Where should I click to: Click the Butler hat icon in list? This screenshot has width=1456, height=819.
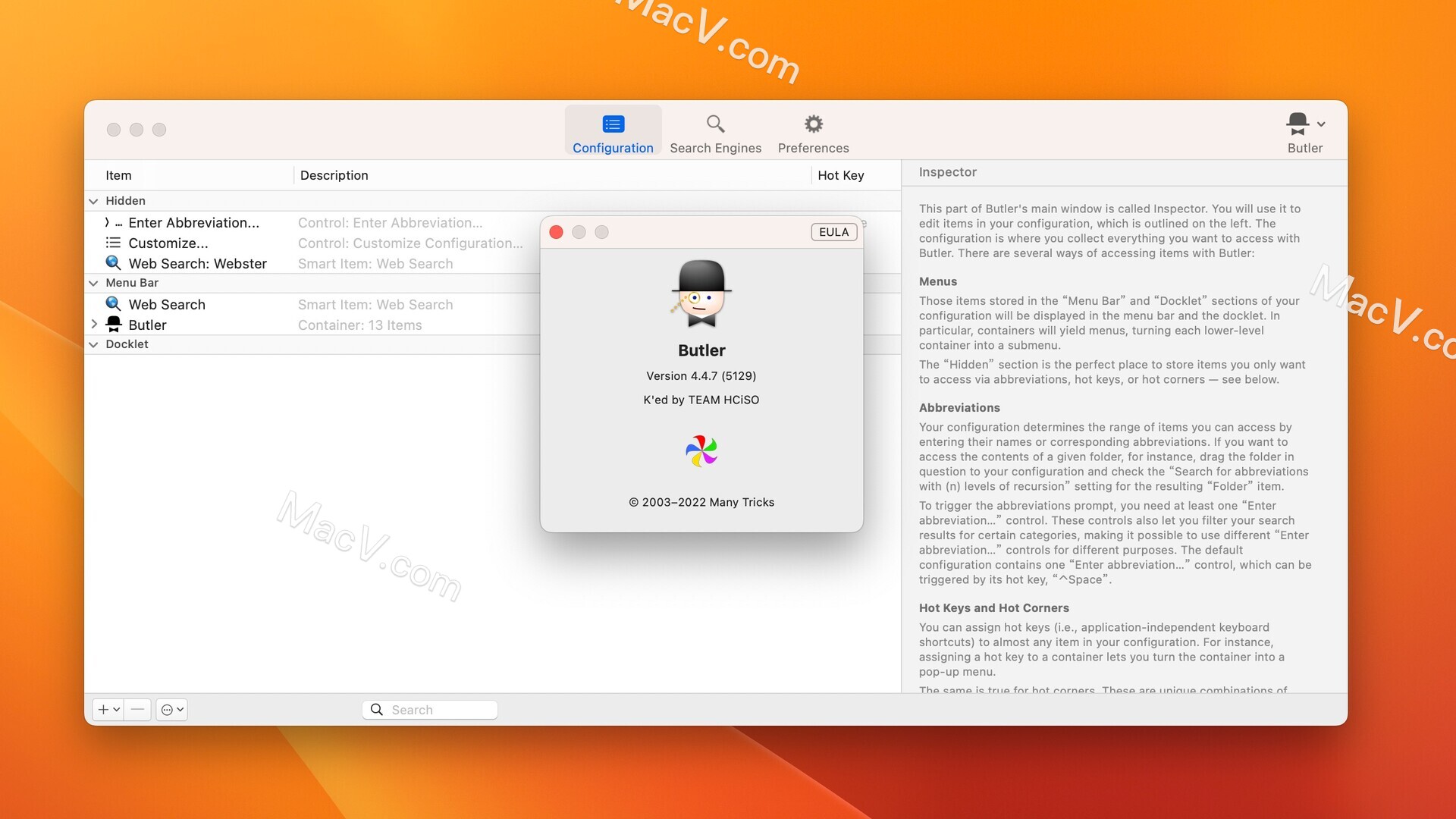click(114, 324)
